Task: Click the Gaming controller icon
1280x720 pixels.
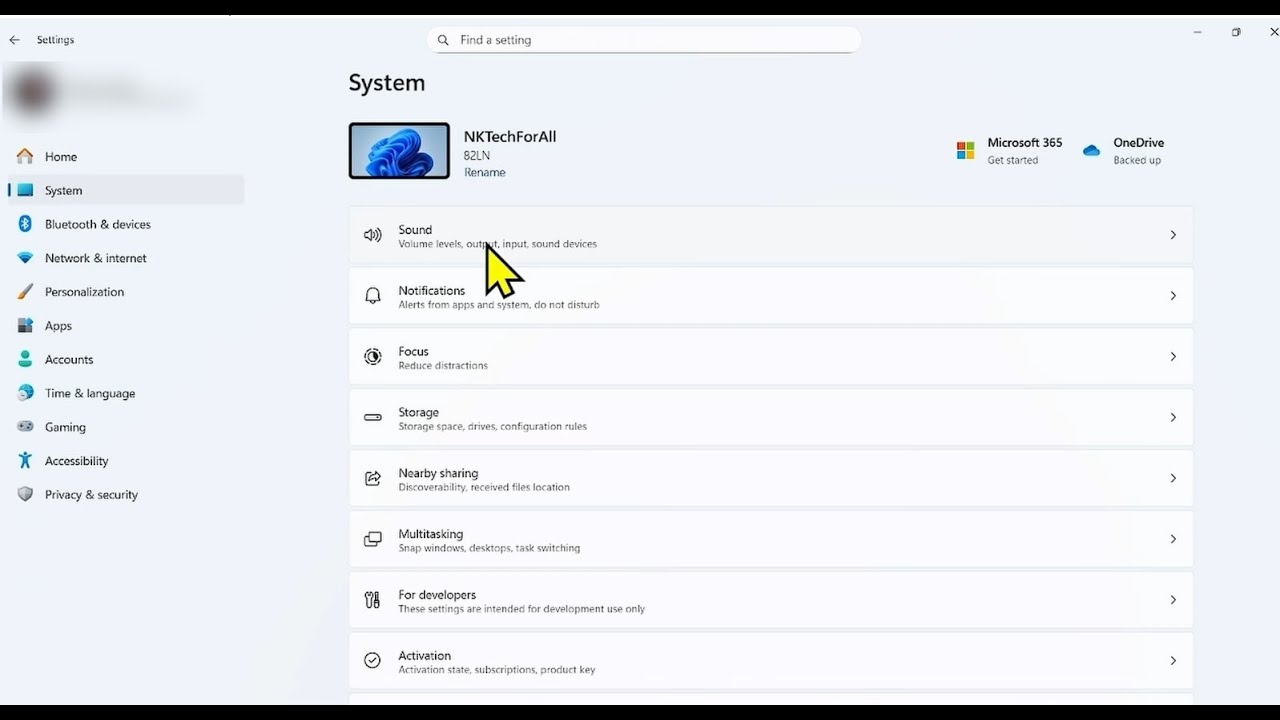Action: click(25, 427)
